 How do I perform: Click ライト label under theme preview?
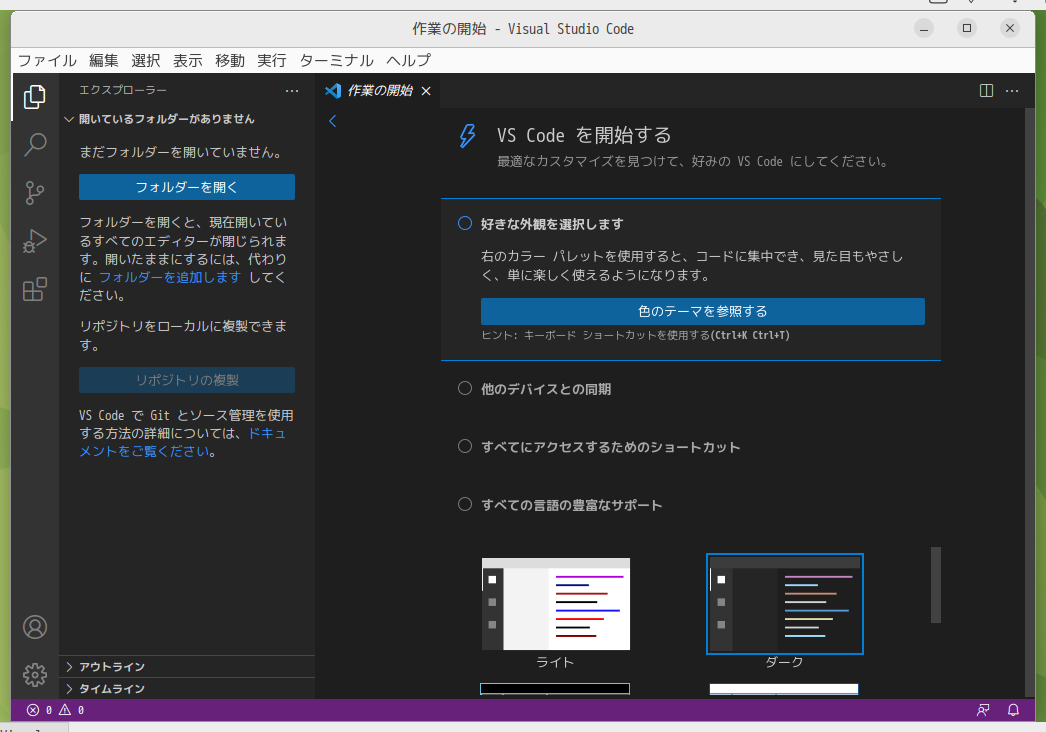pos(555,663)
